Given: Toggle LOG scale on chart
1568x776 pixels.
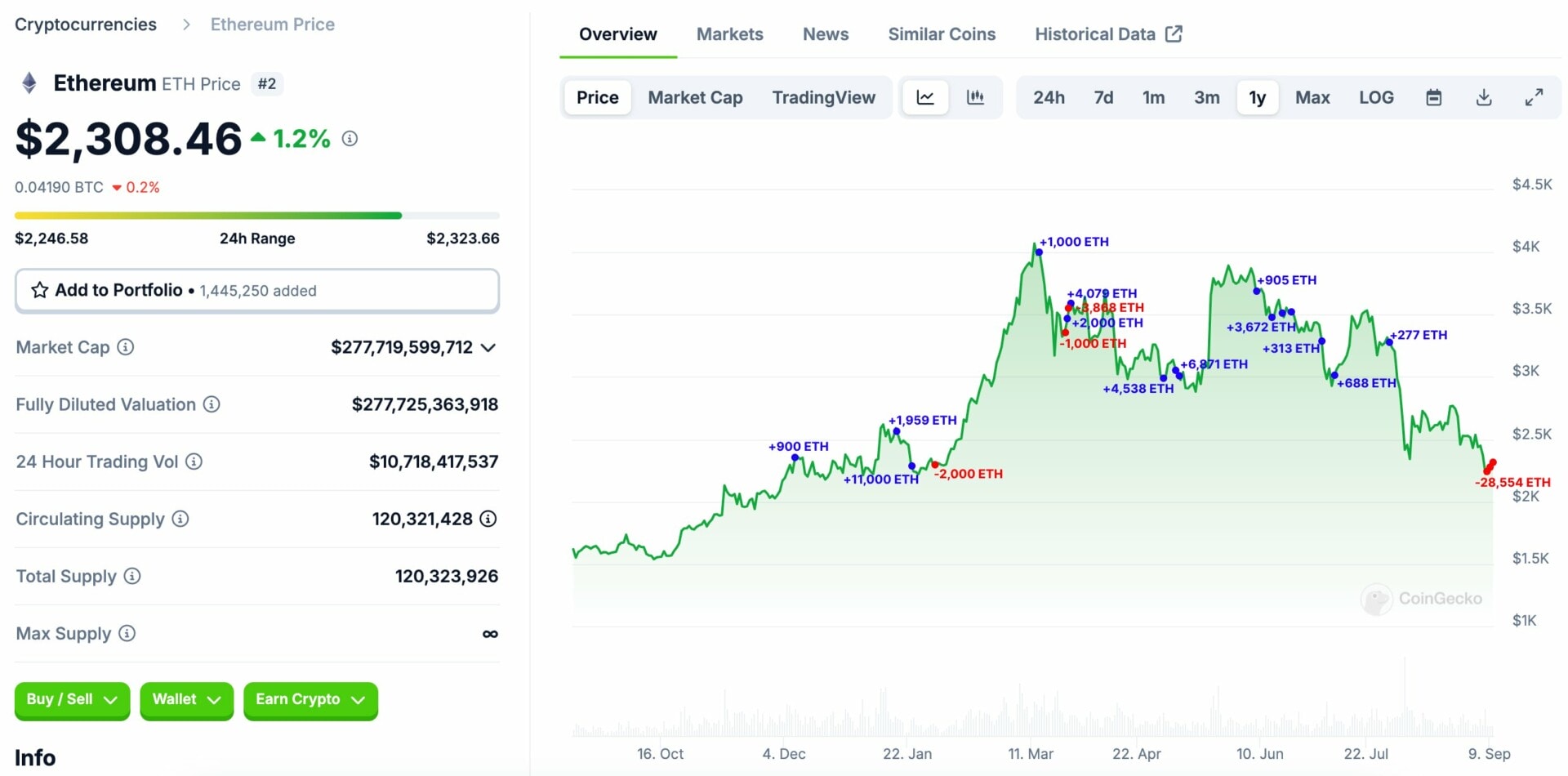Looking at the screenshot, I should click(x=1376, y=98).
